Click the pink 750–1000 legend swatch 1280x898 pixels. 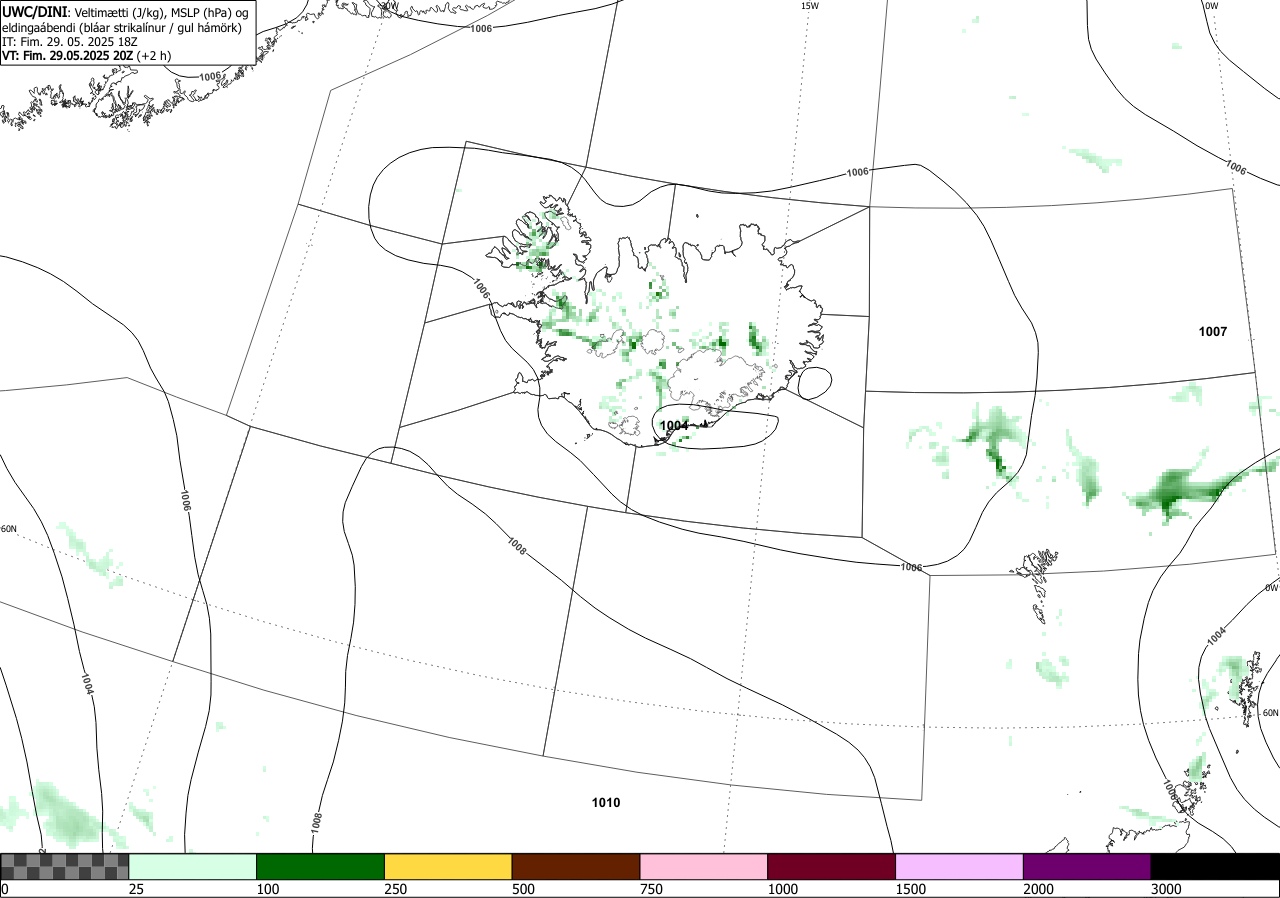click(704, 866)
